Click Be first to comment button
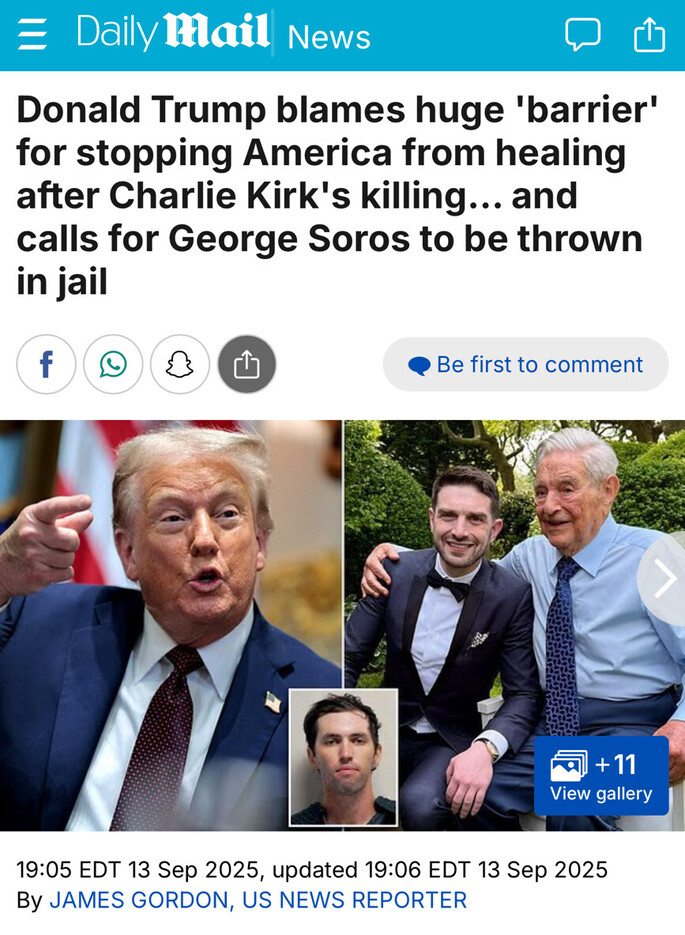 [x=526, y=364]
